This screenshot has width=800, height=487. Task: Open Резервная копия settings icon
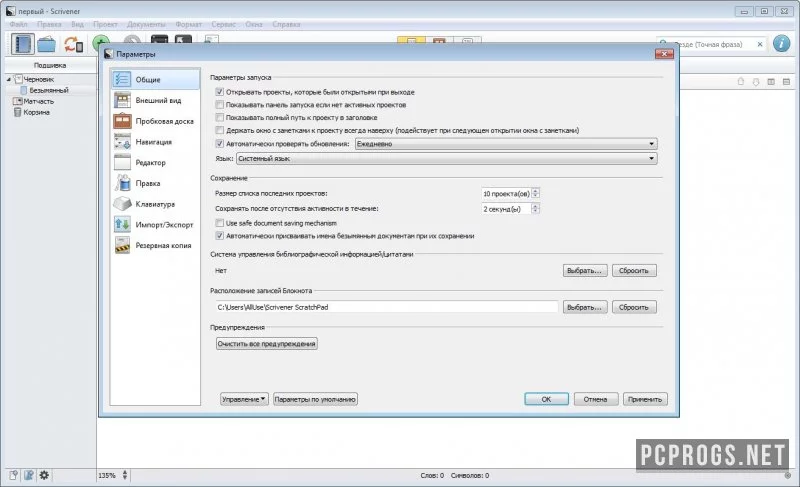click(x=122, y=245)
